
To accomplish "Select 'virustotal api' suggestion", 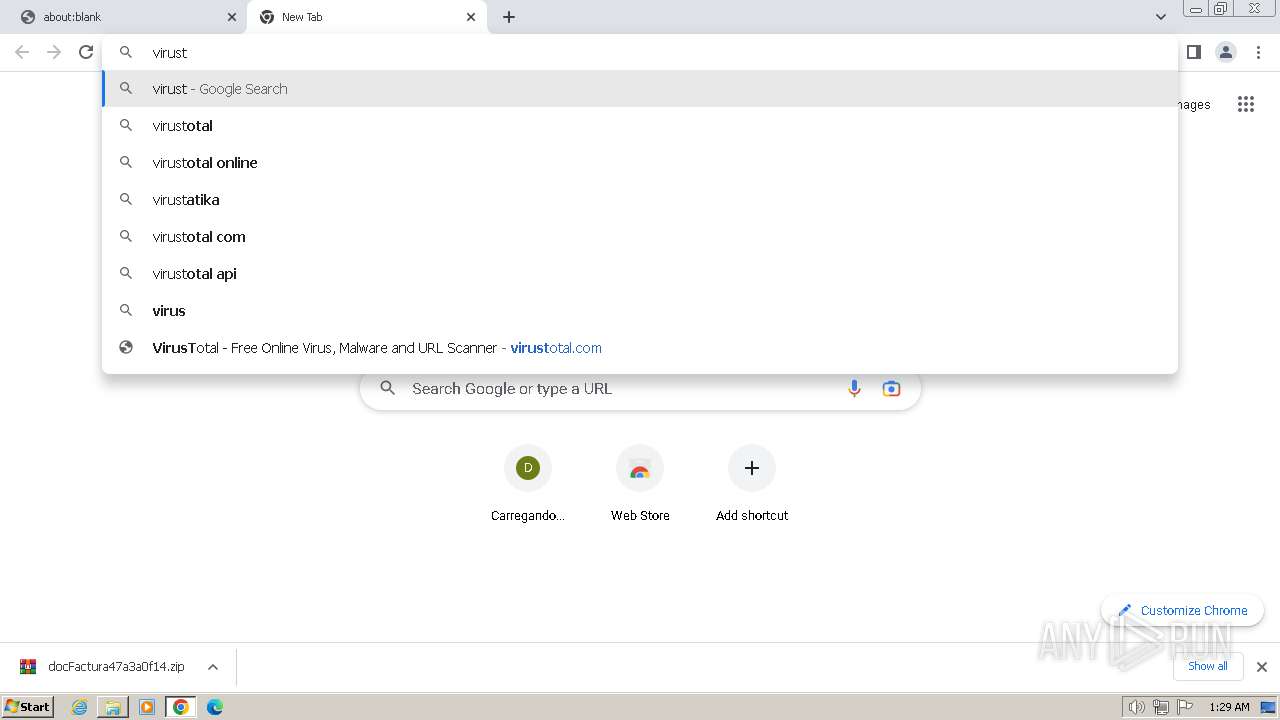I will pos(640,273).
